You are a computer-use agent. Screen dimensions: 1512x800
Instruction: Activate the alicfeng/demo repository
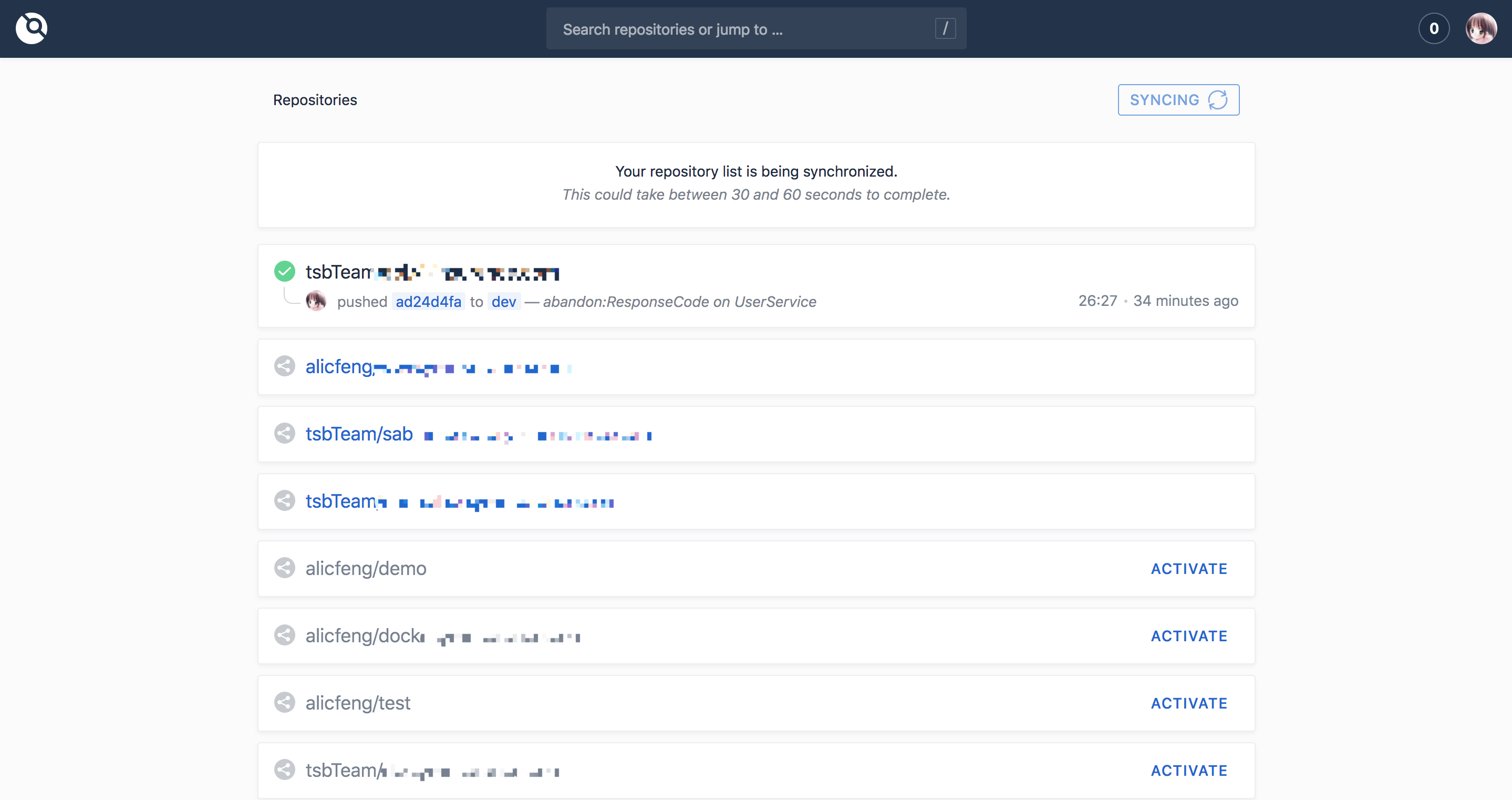pos(1188,569)
